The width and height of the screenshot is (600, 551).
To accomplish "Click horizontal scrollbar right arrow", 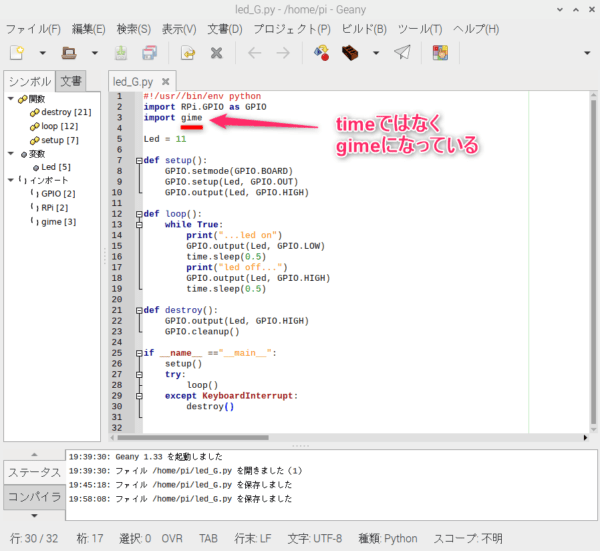I will (585, 437).
